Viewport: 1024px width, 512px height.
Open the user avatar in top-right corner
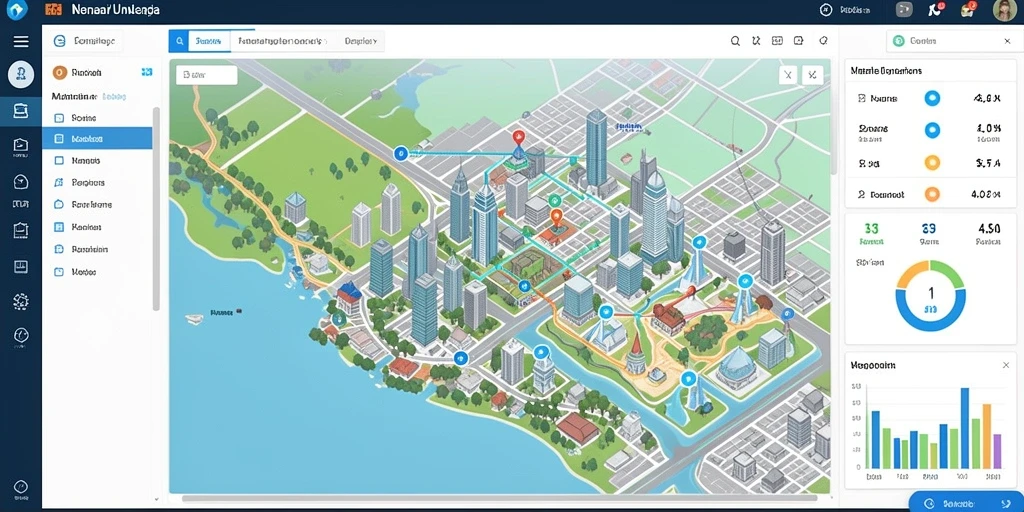1004,10
